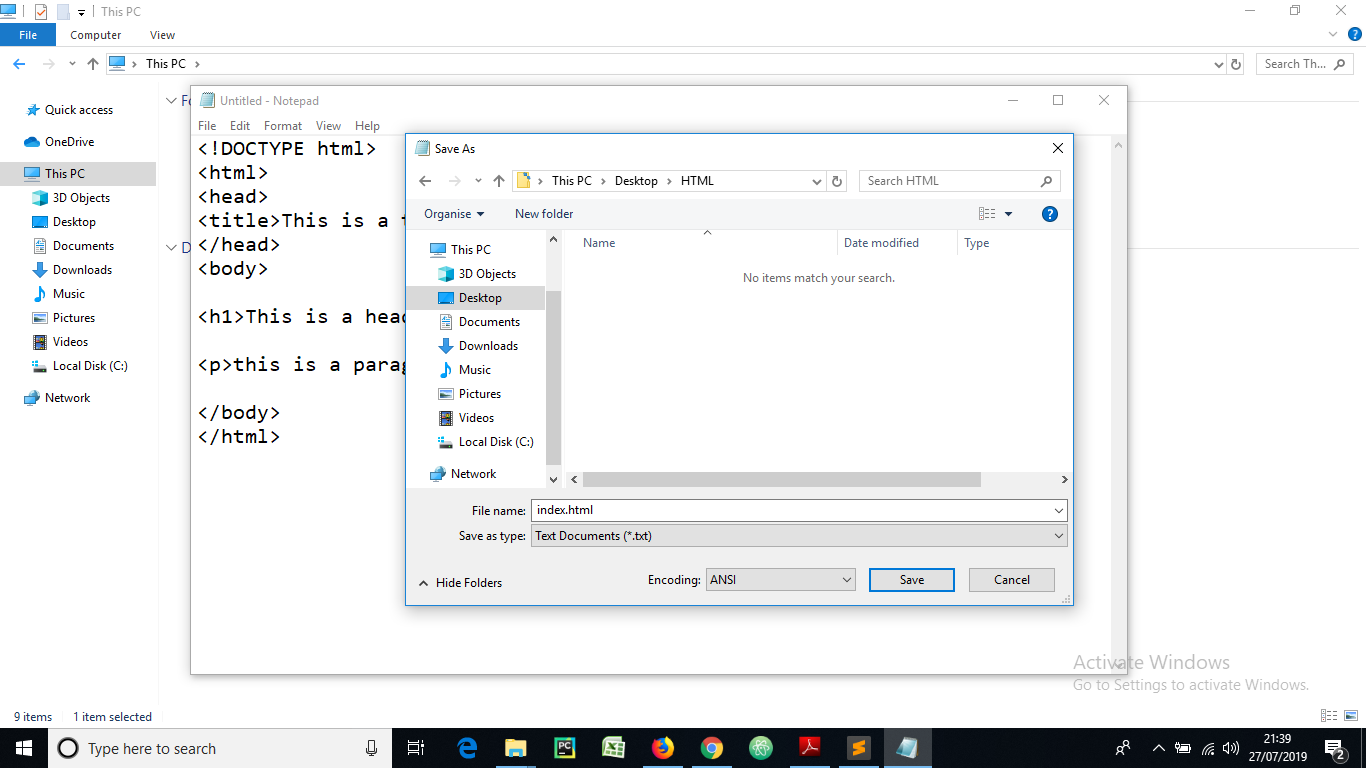Click the File Explorer Help icon
The height and width of the screenshot is (768, 1366).
1355,34
